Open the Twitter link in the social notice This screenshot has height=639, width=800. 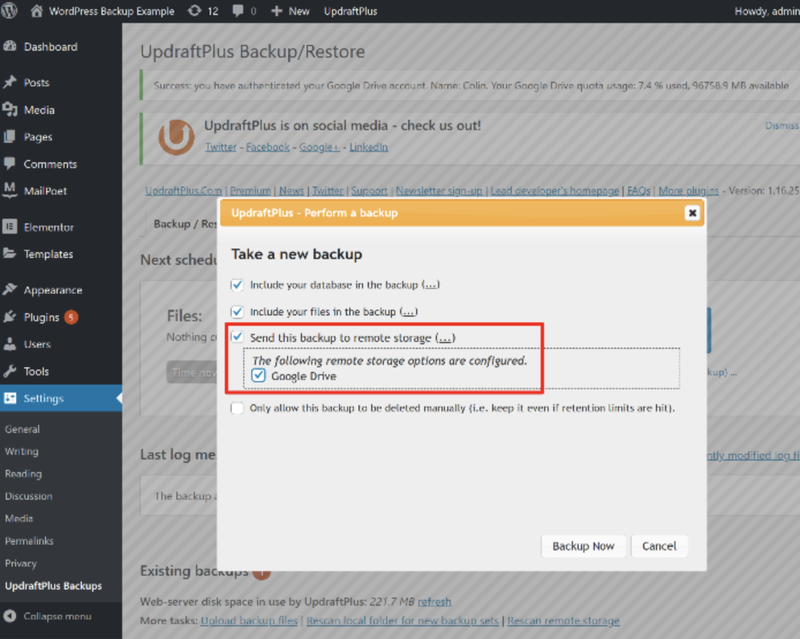point(221,147)
